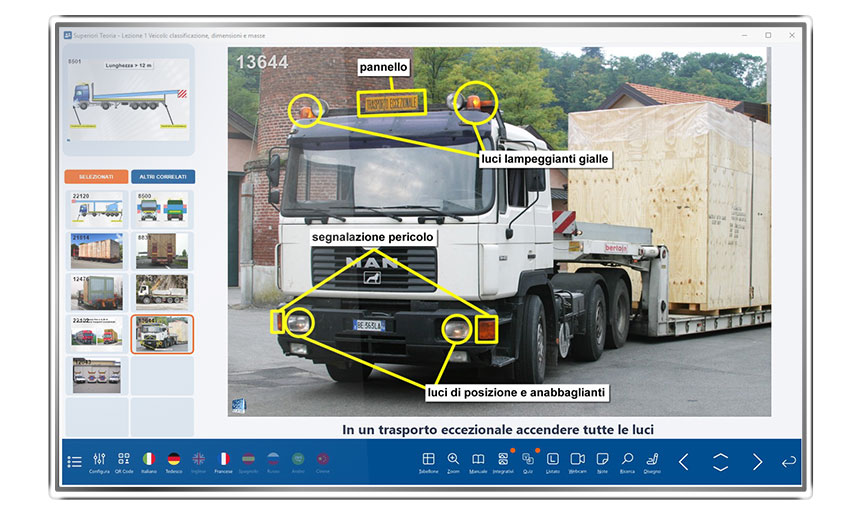Click the back return arrow button

click(788, 462)
